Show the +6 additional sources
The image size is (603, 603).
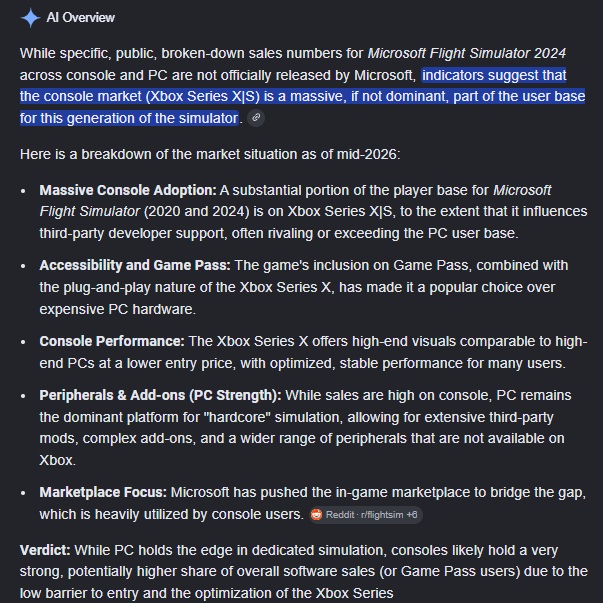[x=412, y=515]
